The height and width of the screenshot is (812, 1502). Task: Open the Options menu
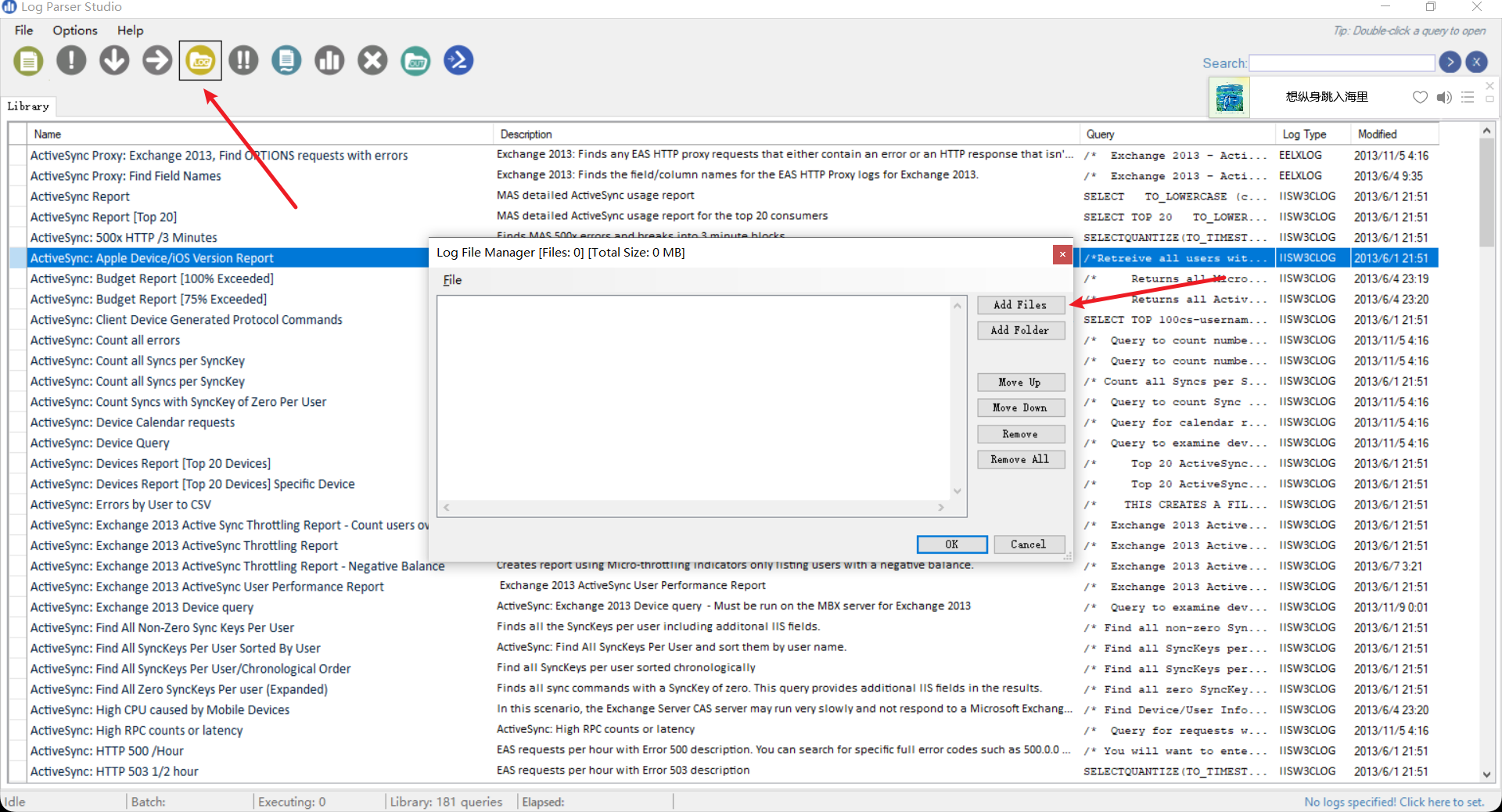point(75,30)
